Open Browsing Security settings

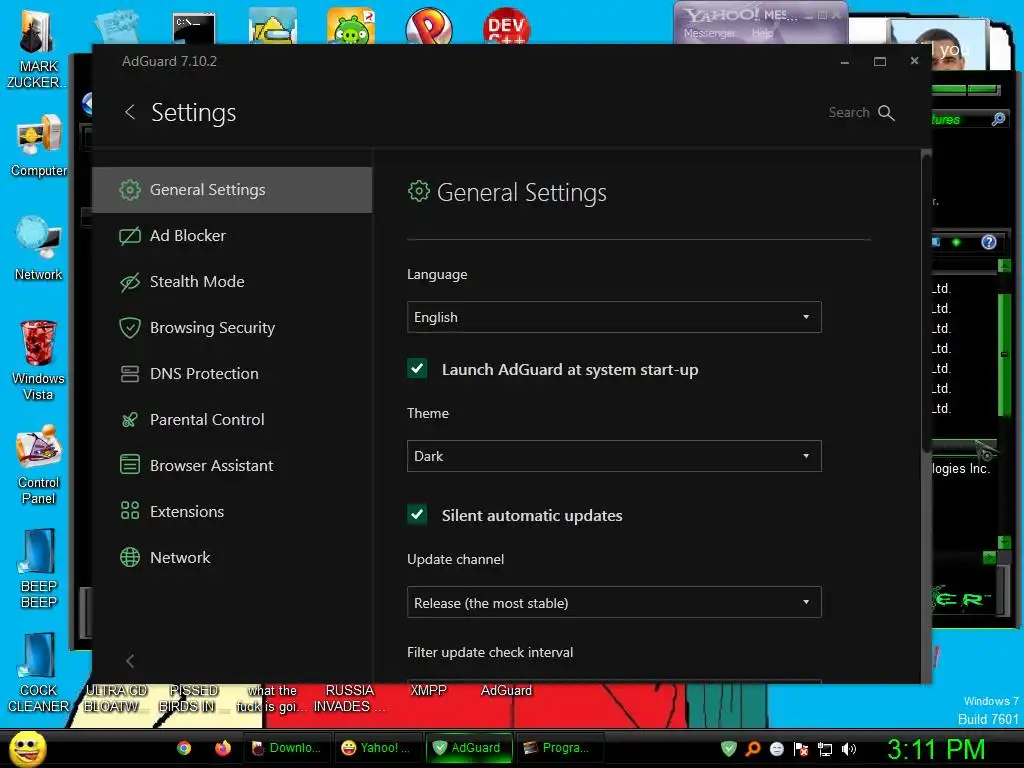pos(232,328)
